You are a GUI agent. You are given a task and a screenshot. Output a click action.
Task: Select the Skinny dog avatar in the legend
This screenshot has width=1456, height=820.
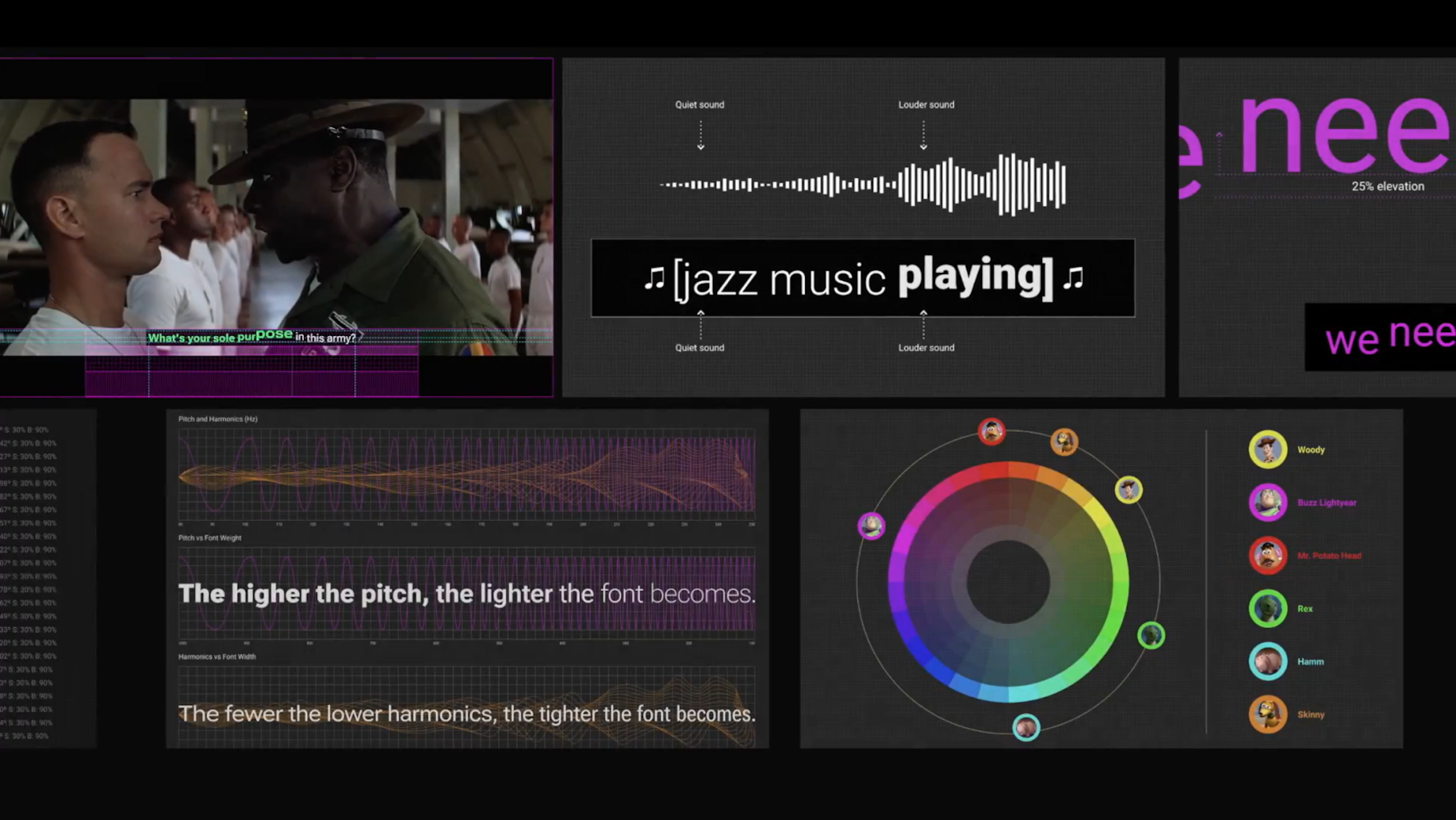(1267, 714)
